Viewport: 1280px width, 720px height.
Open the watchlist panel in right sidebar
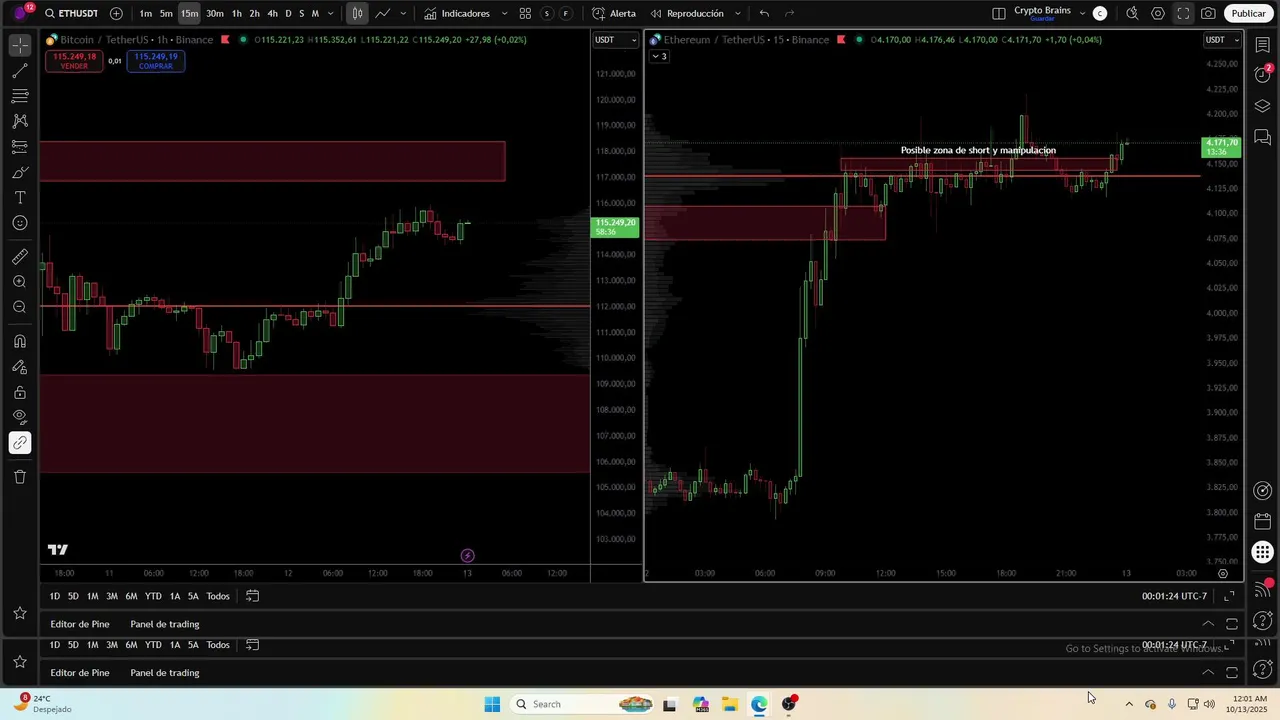click(1263, 46)
